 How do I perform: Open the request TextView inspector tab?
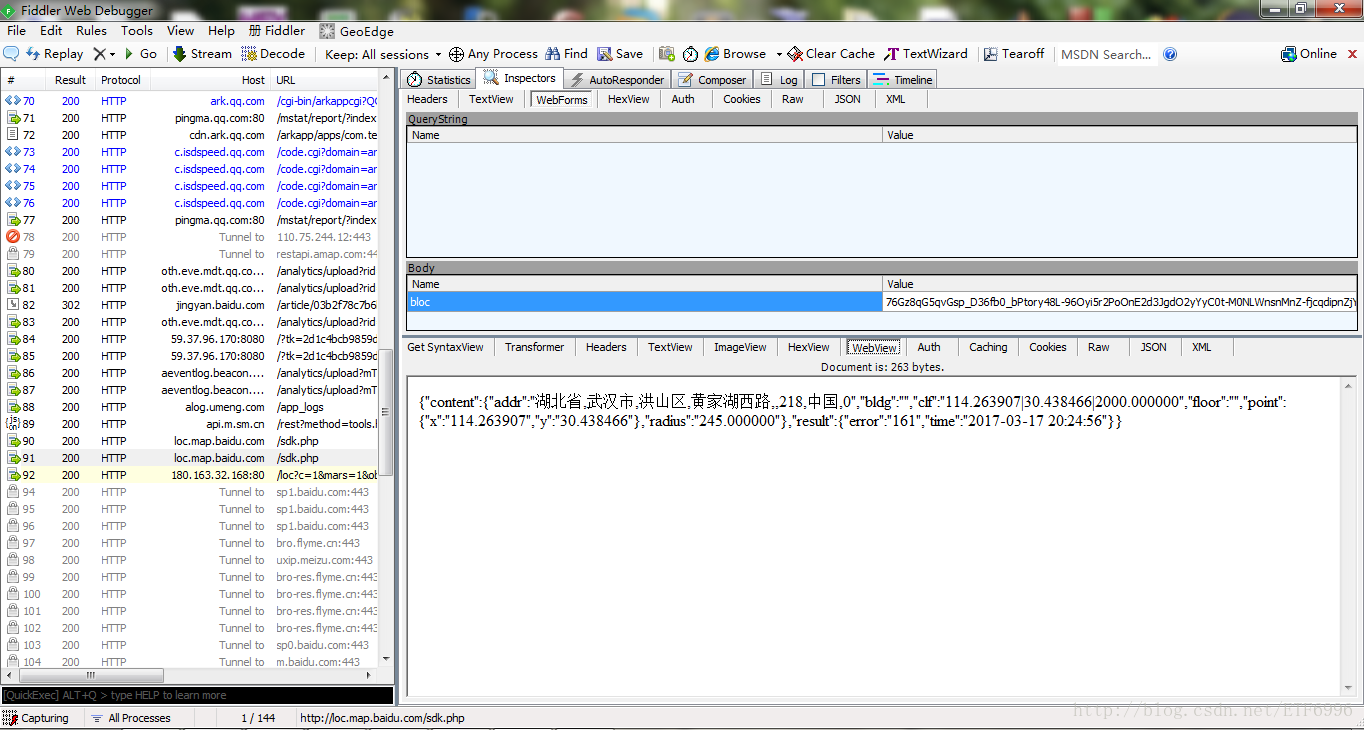(x=491, y=99)
